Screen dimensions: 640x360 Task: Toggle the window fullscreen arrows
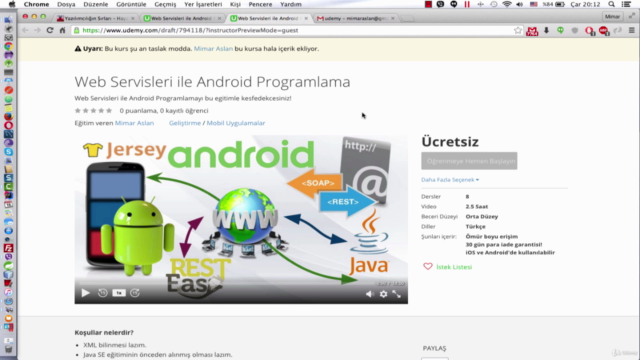632,16
